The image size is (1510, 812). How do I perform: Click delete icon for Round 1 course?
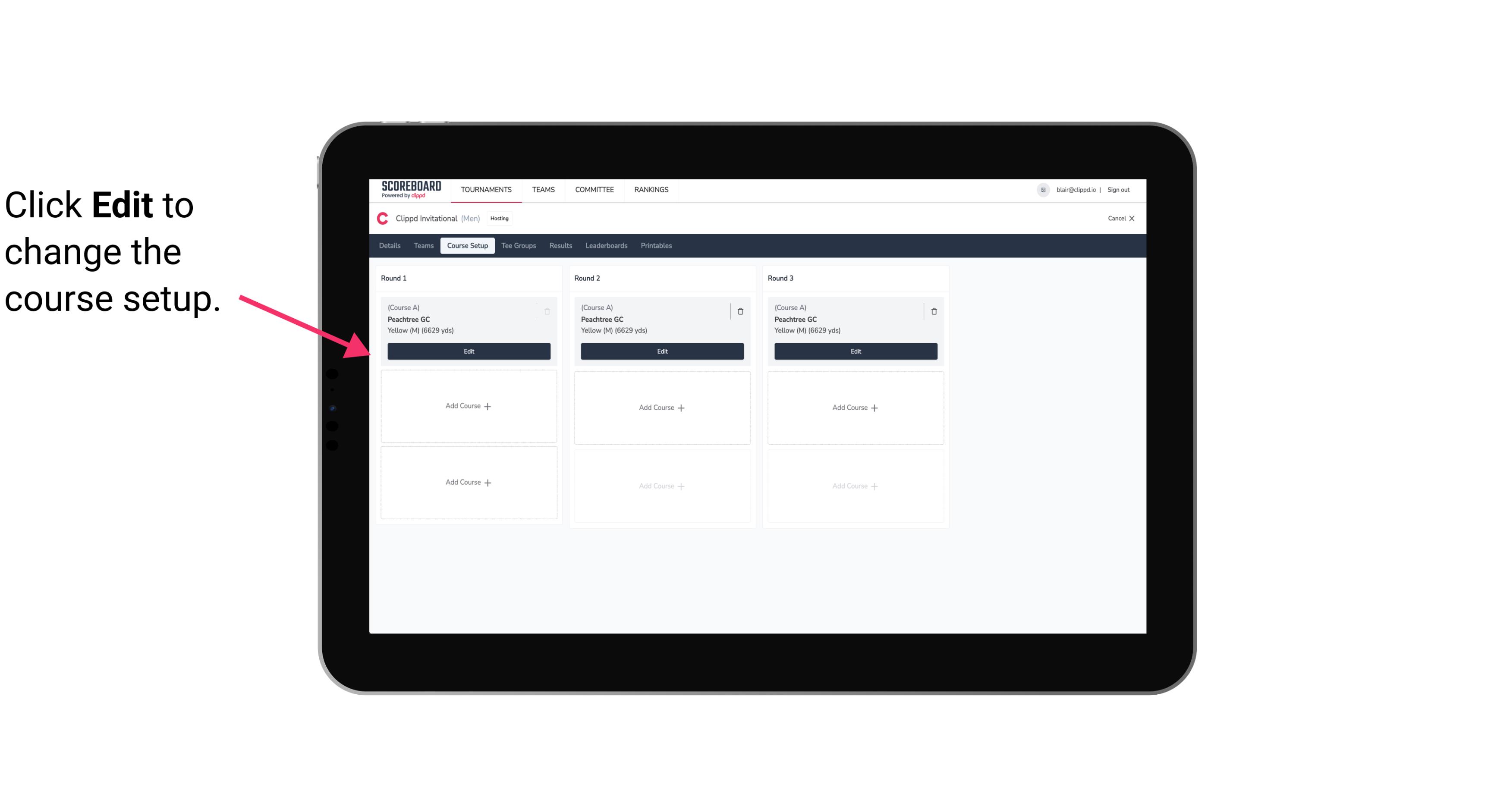click(546, 311)
